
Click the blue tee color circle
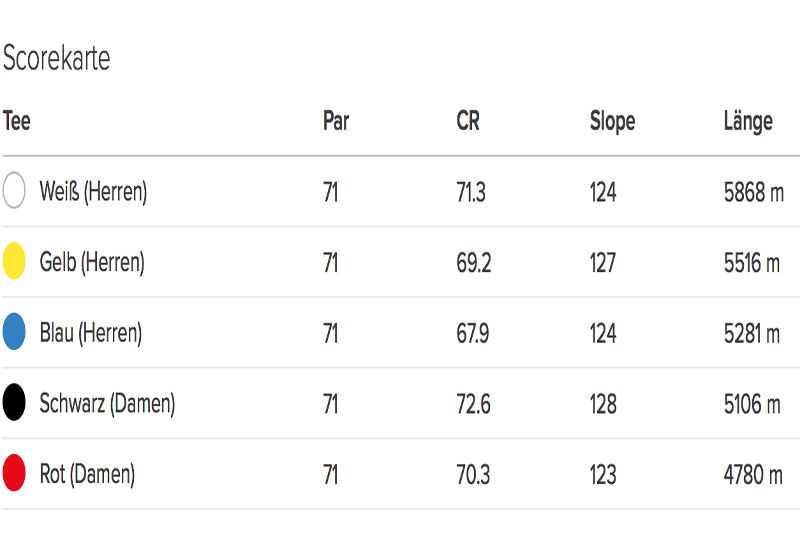point(14,331)
